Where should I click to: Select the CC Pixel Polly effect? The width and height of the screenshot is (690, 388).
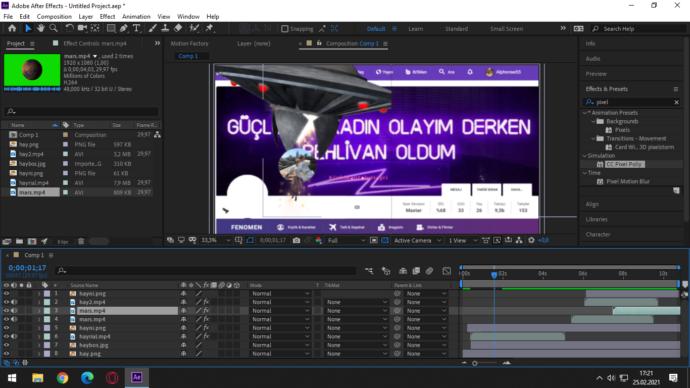pyautogui.click(x=624, y=164)
